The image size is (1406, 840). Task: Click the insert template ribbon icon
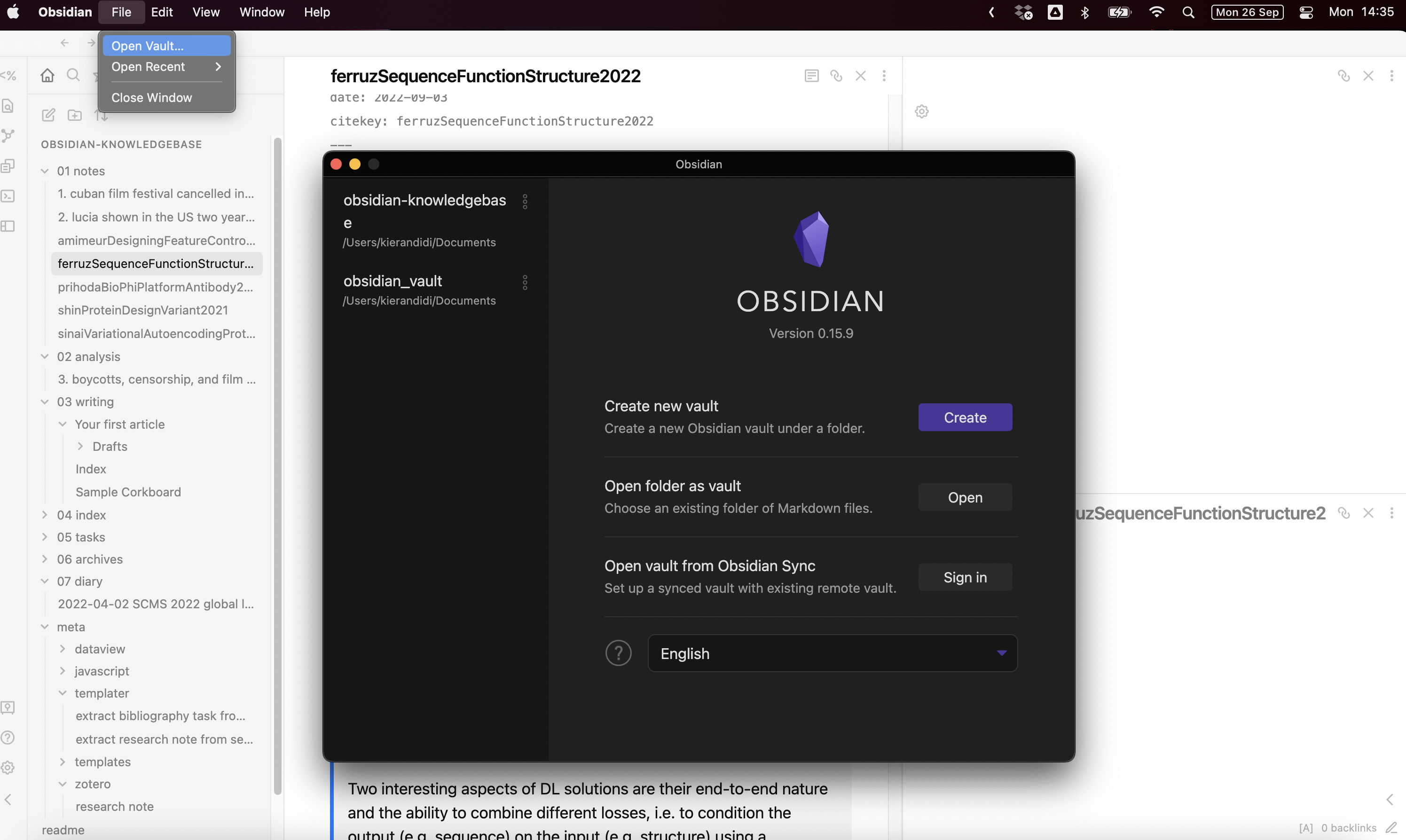coord(8,166)
